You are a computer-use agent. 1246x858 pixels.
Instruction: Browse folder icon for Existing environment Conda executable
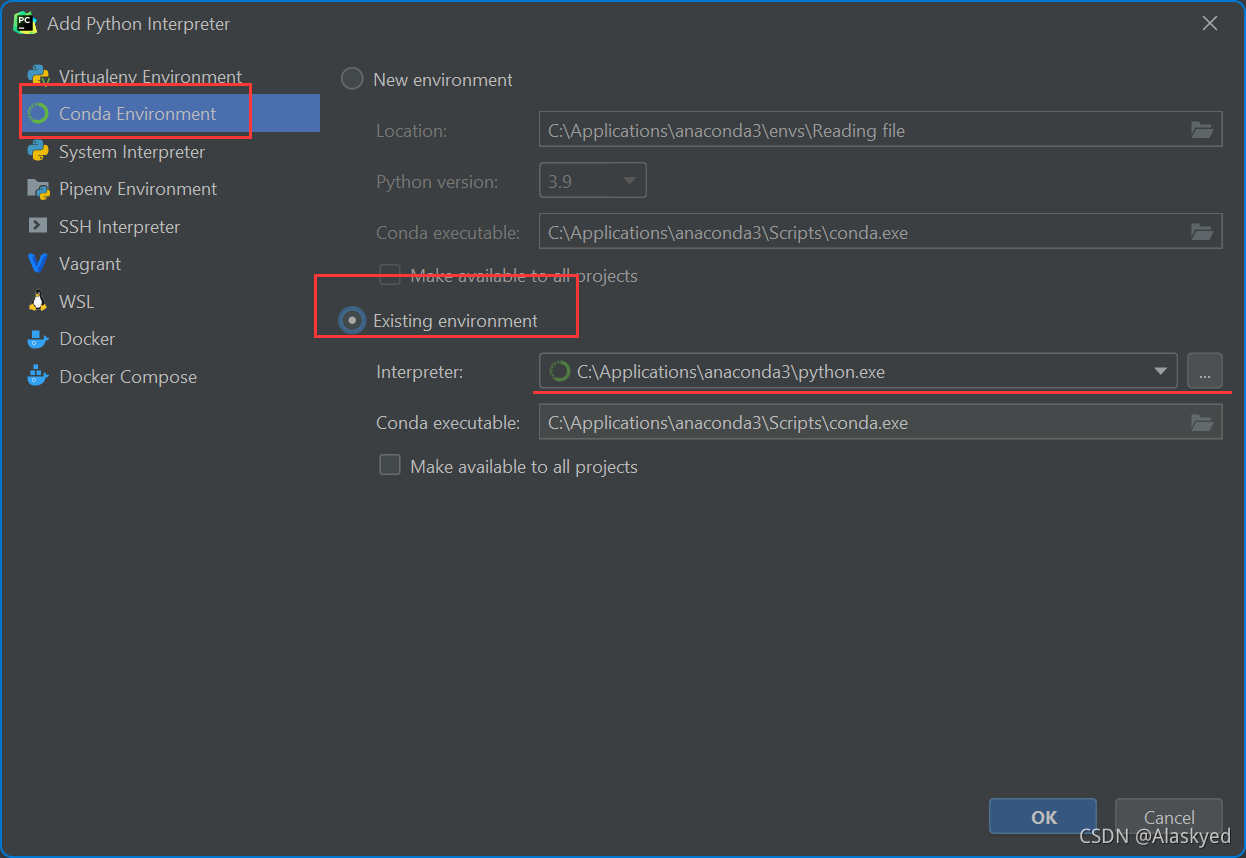click(x=1202, y=422)
